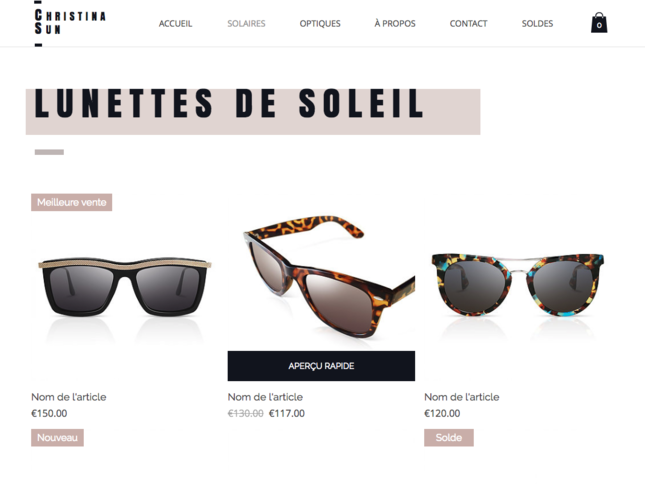The width and height of the screenshot is (645, 484).
Task: Click the Meilleure vente badge
Action: tap(72, 202)
